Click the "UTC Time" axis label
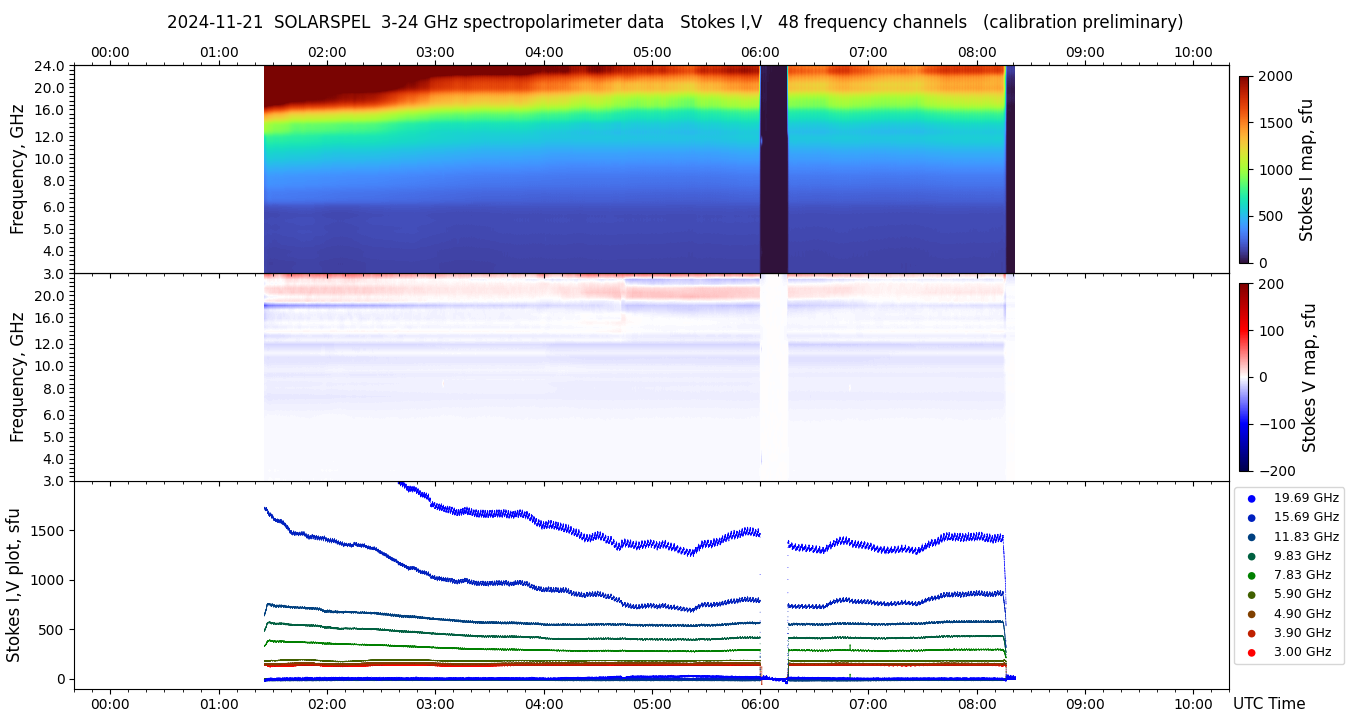The height and width of the screenshot is (725, 1350). [1268, 704]
